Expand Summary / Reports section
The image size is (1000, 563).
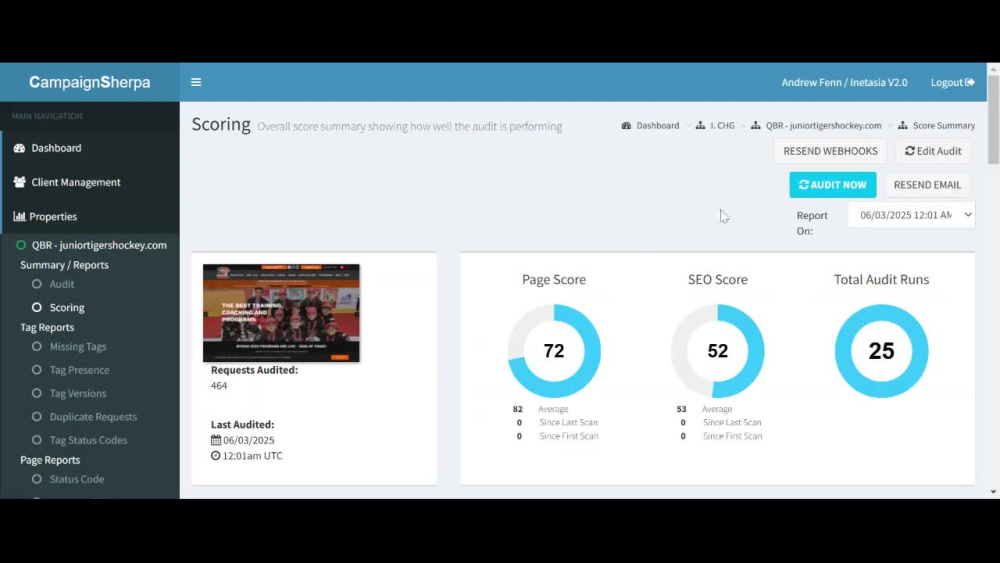click(x=64, y=265)
